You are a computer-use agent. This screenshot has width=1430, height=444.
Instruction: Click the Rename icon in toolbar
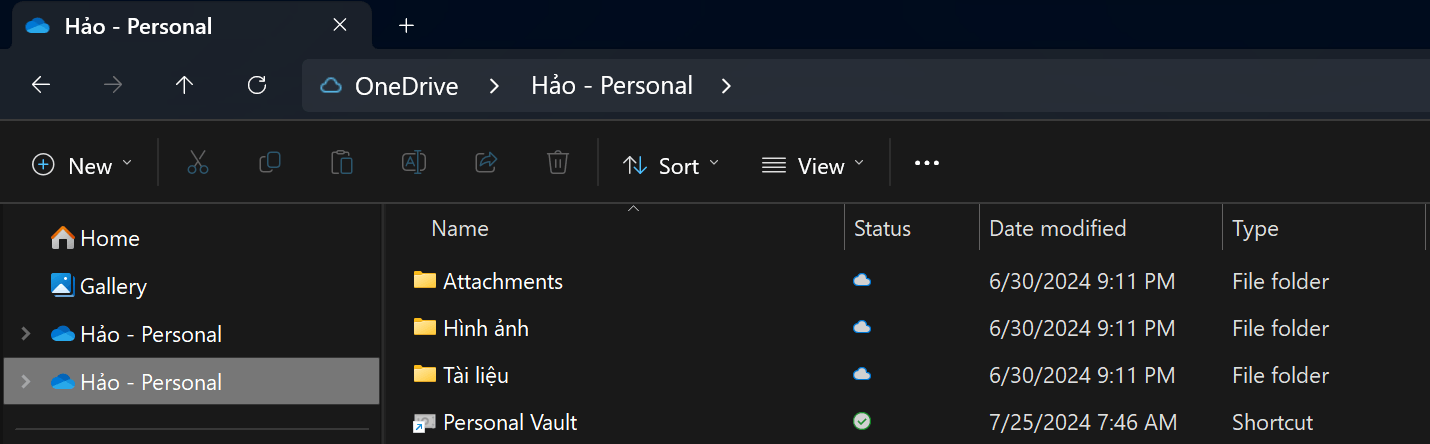point(414,162)
